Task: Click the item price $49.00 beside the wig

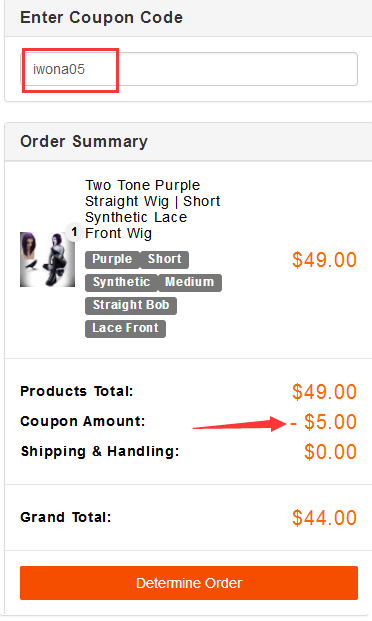Action: click(324, 260)
